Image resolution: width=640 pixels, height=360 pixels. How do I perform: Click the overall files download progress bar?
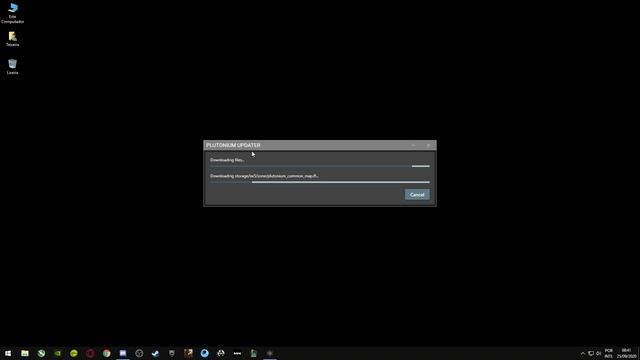(320, 166)
